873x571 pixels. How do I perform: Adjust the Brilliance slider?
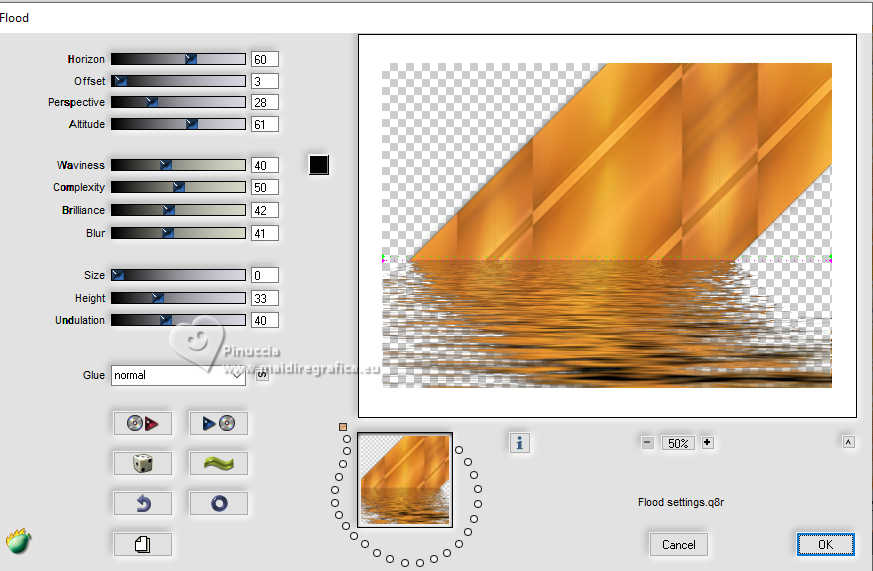click(x=178, y=210)
